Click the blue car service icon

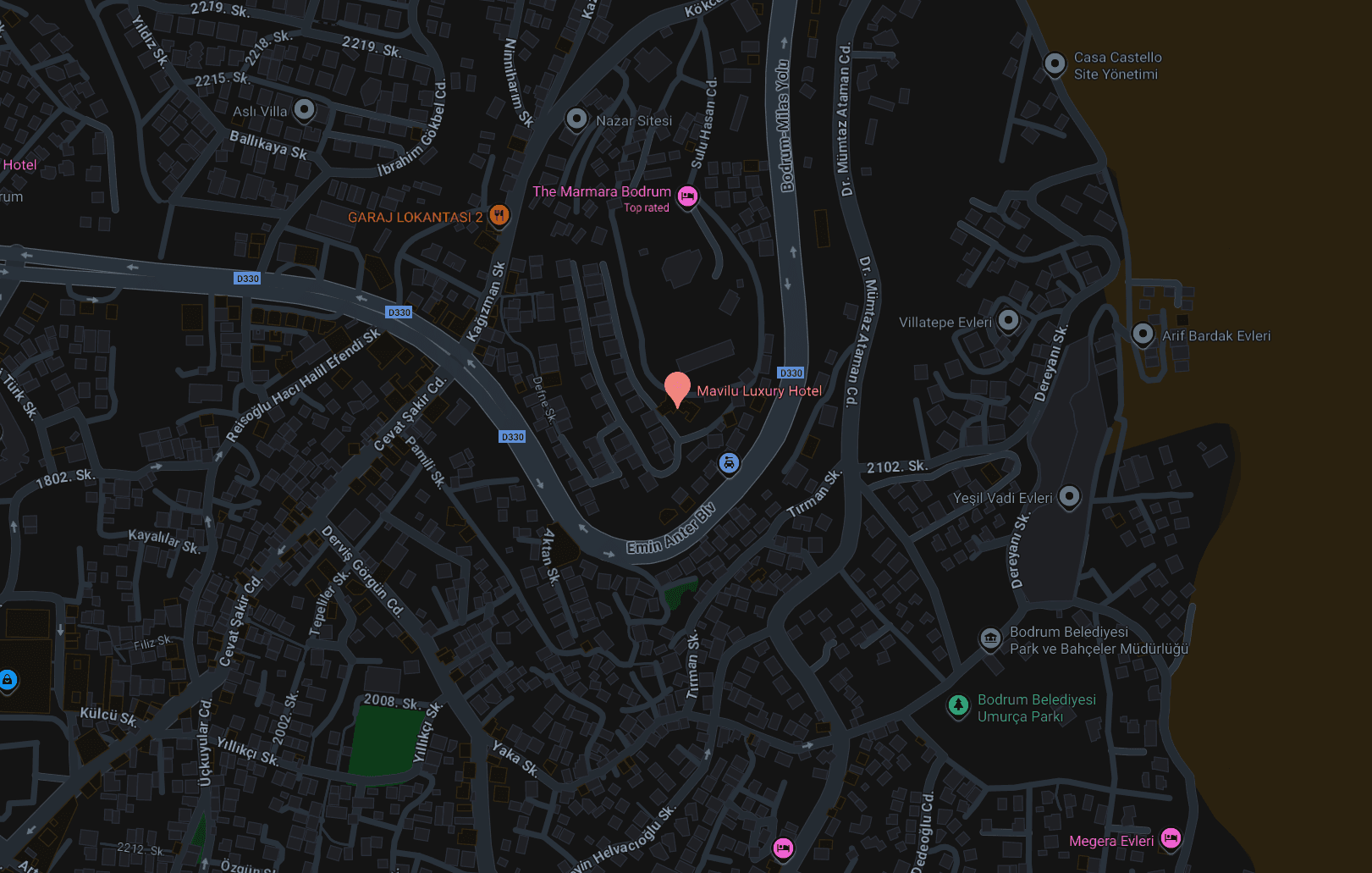click(729, 464)
